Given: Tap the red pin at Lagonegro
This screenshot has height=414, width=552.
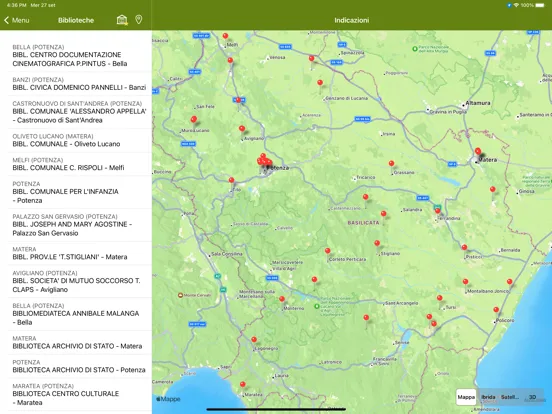Looking at the screenshot, I should [x=254, y=340].
